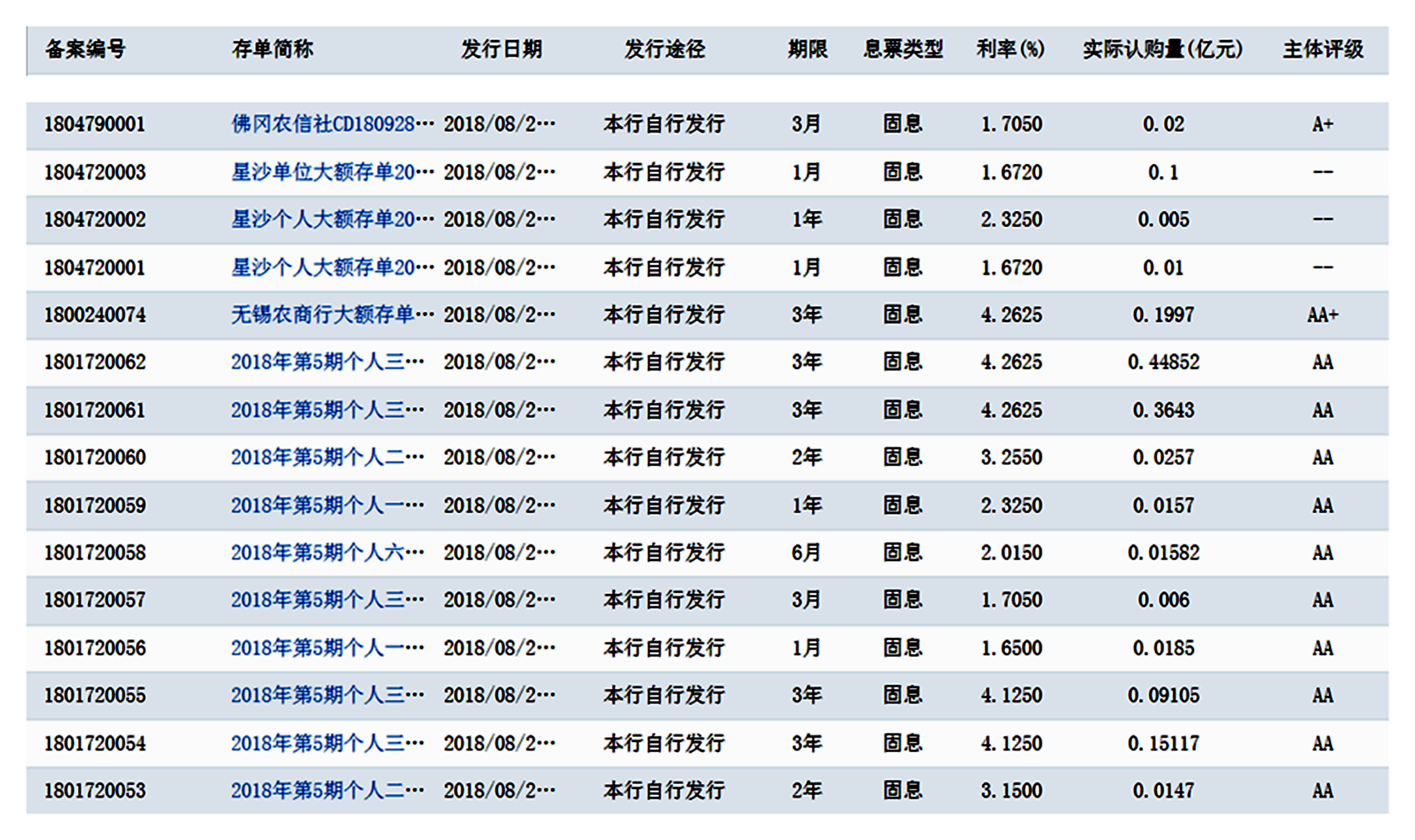Click the 存单简称 column header
1415x840 pixels.
[x=272, y=49]
